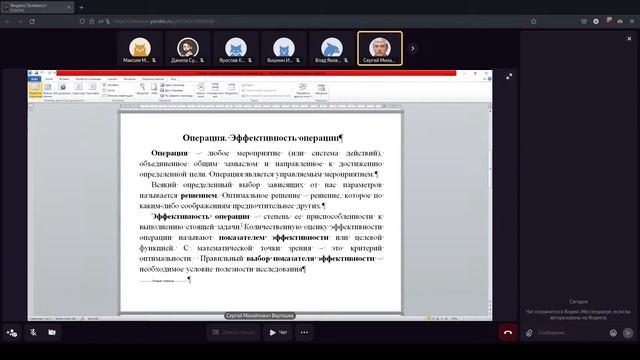Screen dimensions: 640x360
Task: Close the chat side panel
Action: [629, 39]
